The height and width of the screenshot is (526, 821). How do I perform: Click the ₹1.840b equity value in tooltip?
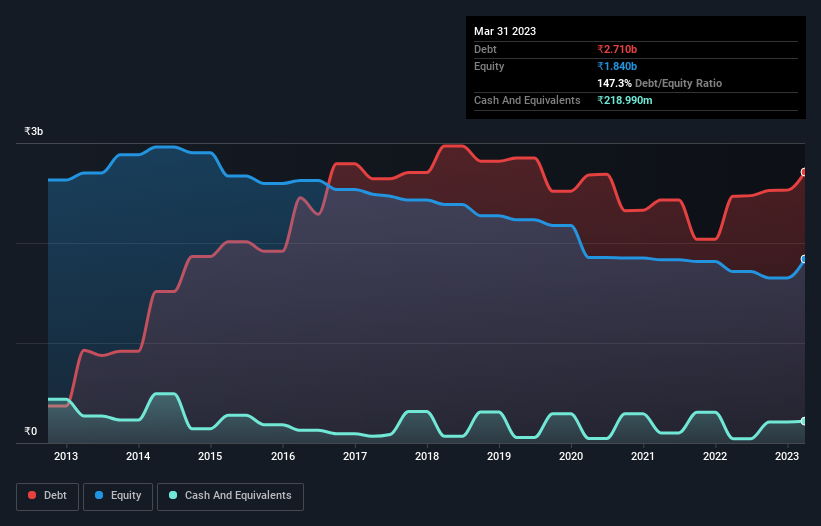tap(617, 66)
